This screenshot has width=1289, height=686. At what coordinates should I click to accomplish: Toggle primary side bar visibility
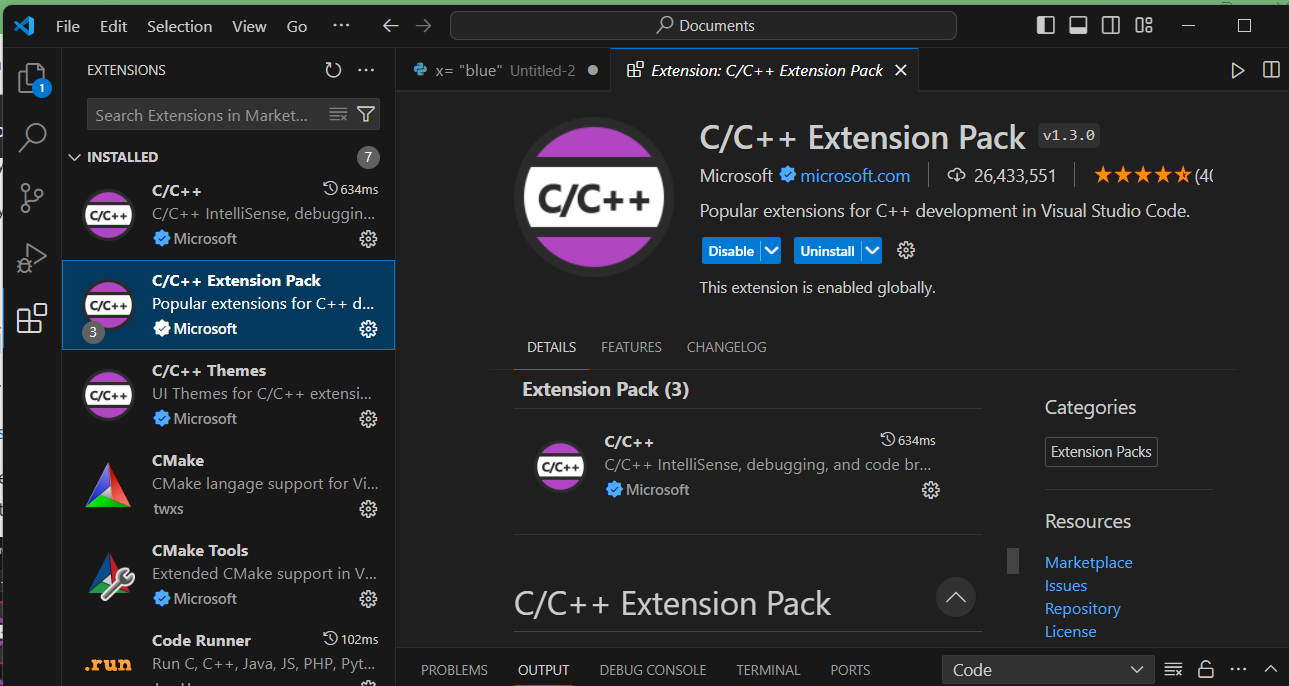click(1046, 25)
